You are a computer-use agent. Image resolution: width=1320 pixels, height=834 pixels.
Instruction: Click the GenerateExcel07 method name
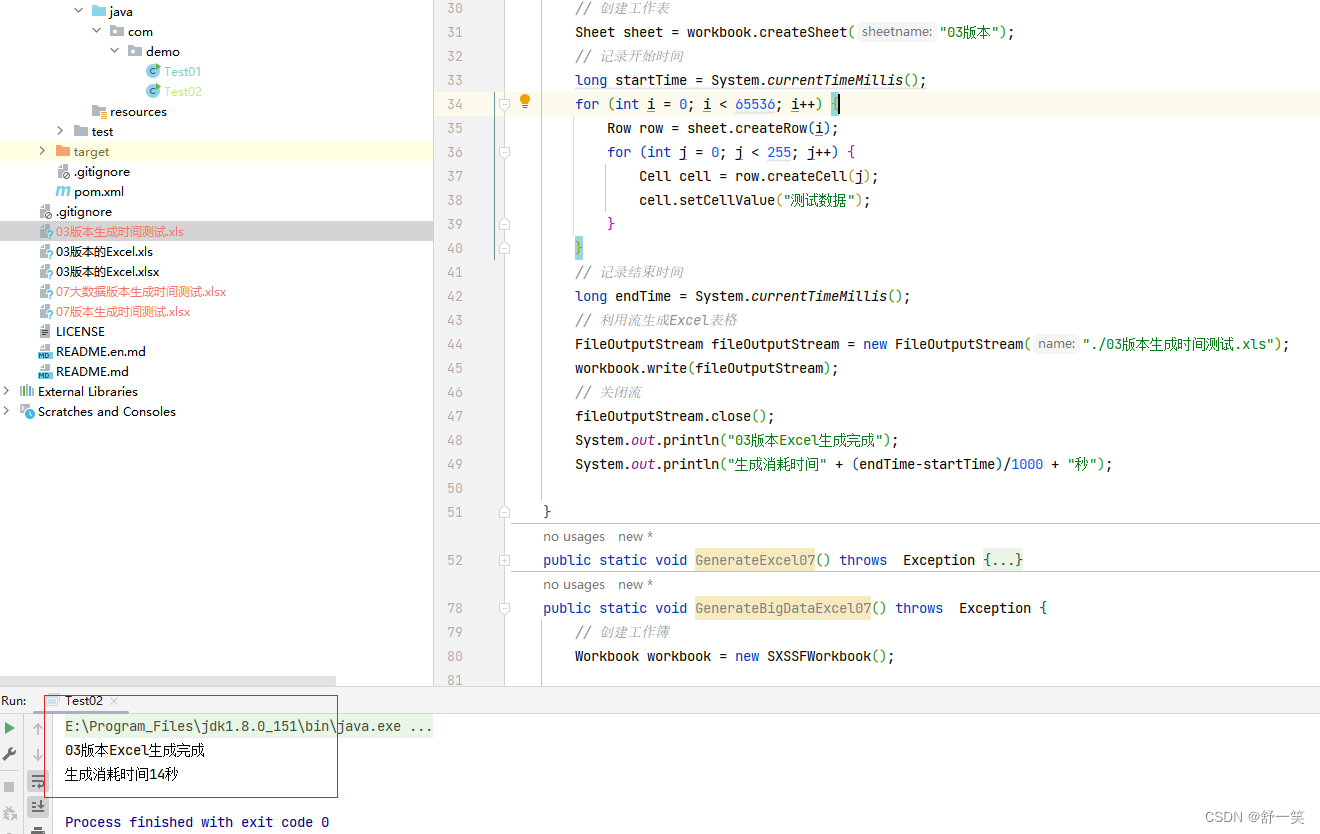click(x=755, y=560)
